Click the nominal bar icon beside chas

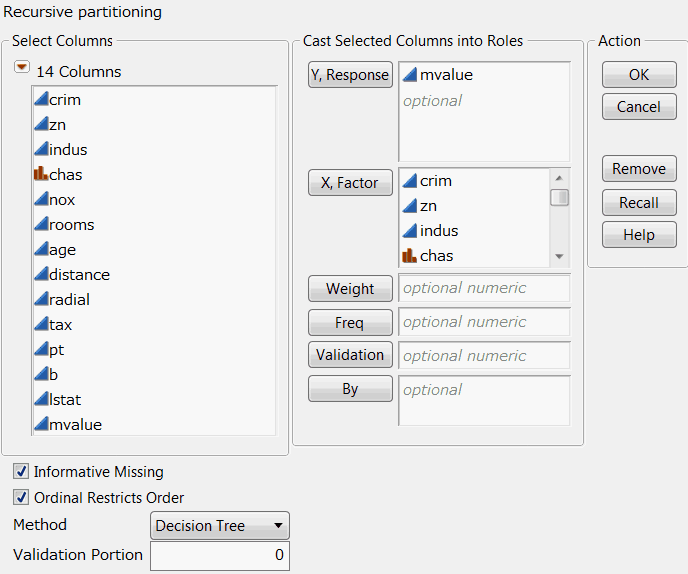click(x=41, y=175)
